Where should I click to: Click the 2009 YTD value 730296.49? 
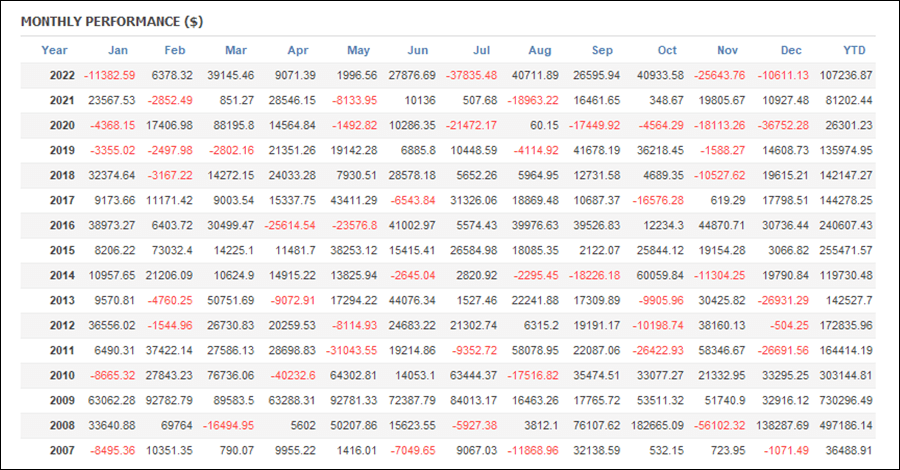pyautogui.click(x=845, y=401)
